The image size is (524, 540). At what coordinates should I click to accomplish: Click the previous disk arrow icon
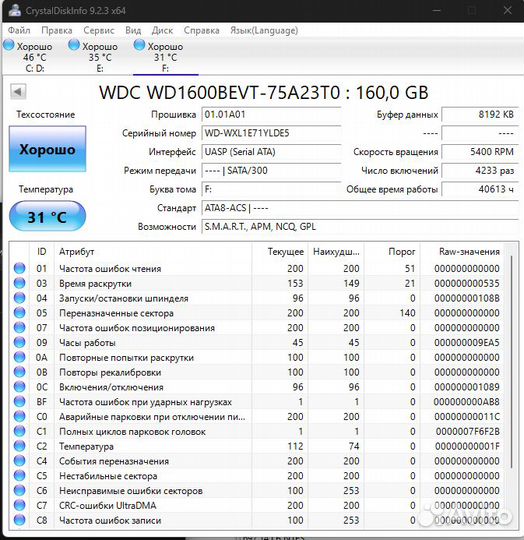click(18, 92)
